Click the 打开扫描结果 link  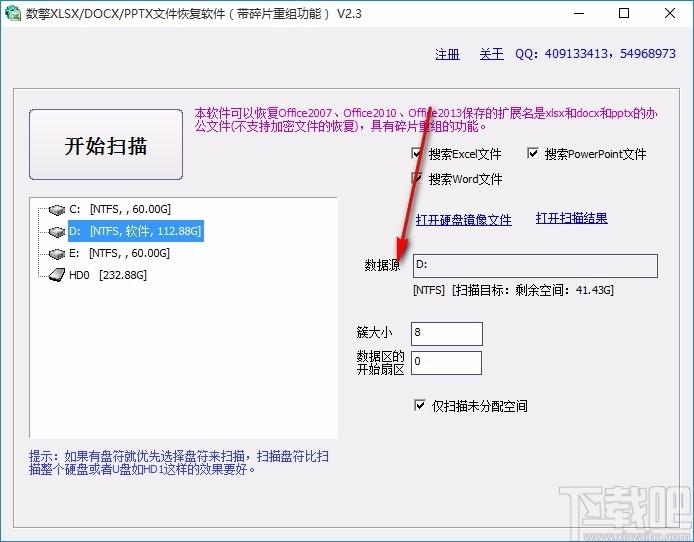coord(572,218)
